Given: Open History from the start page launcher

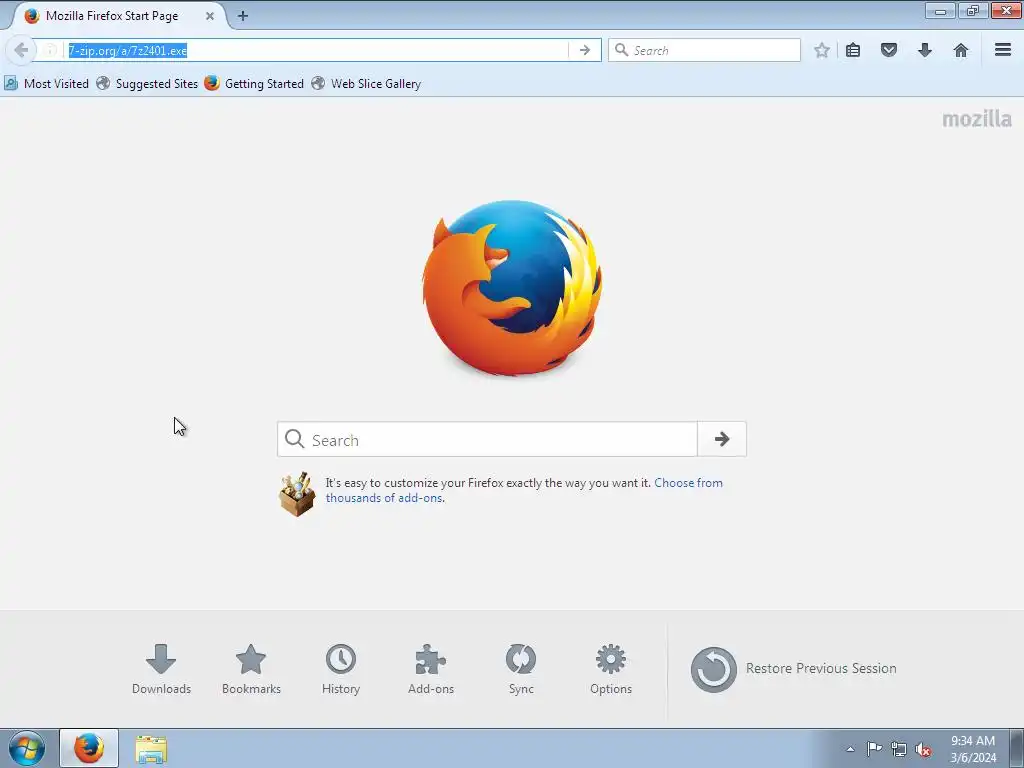Looking at the screenshot, I should pyautogui.click(x=341, y=669).
